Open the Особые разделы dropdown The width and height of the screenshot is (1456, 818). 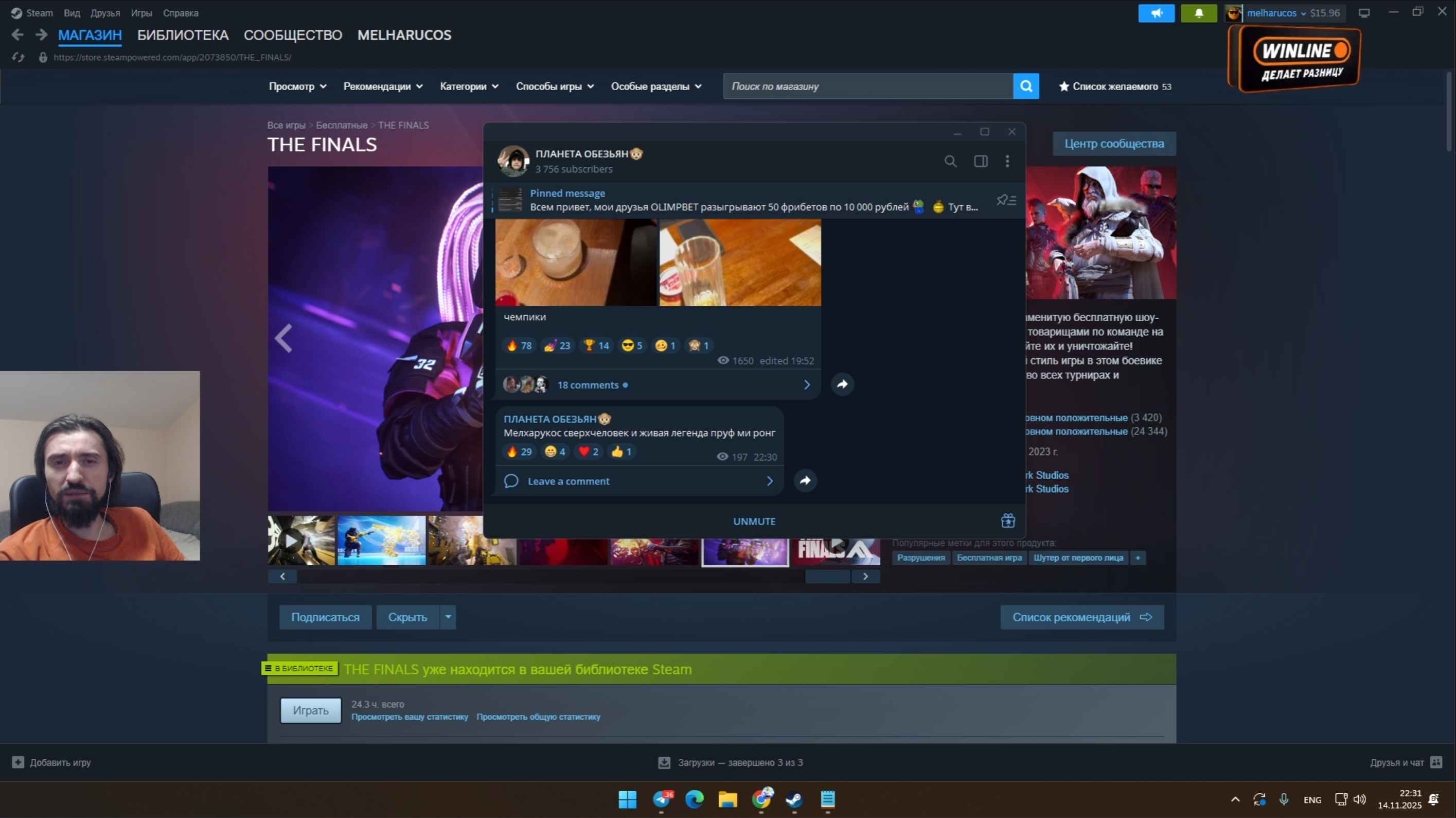pos(655,86)
